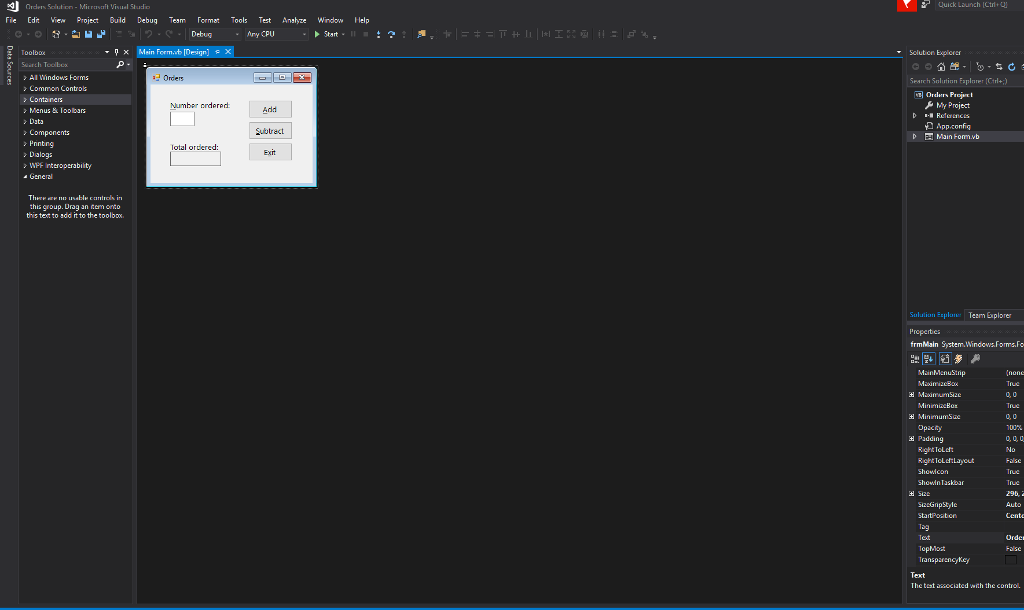The image size is (1024, 610).
Task: Switch to the Team Explorer tab
Action: pos(989,315)
